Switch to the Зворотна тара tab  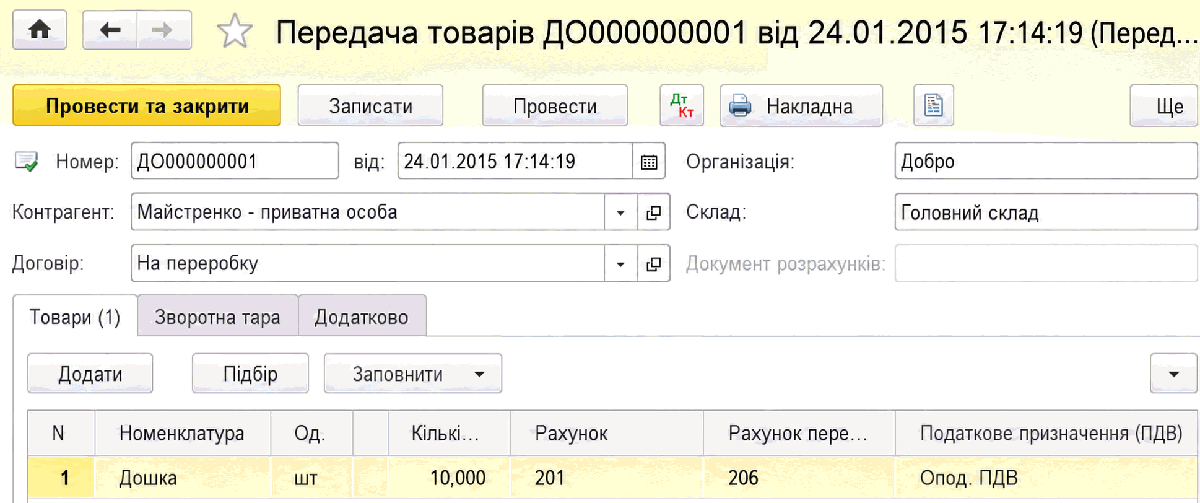tap(218, 317)
